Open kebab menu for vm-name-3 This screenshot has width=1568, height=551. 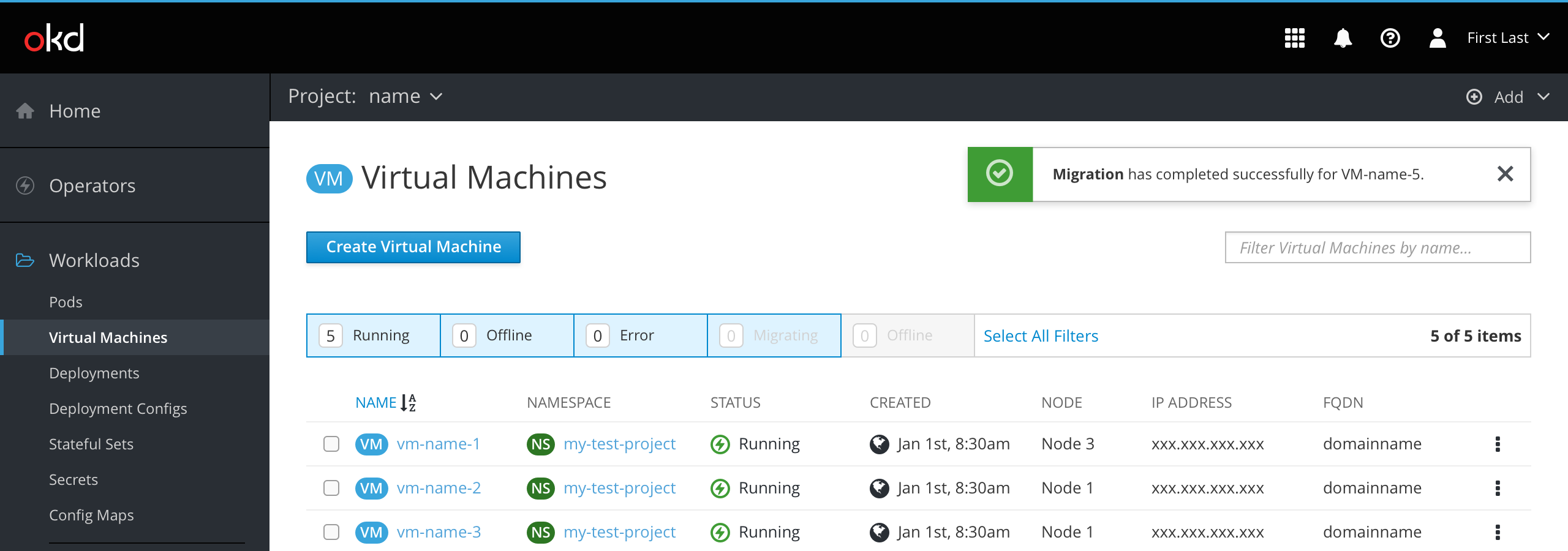pyautogui.click(x=1498, y=532)
